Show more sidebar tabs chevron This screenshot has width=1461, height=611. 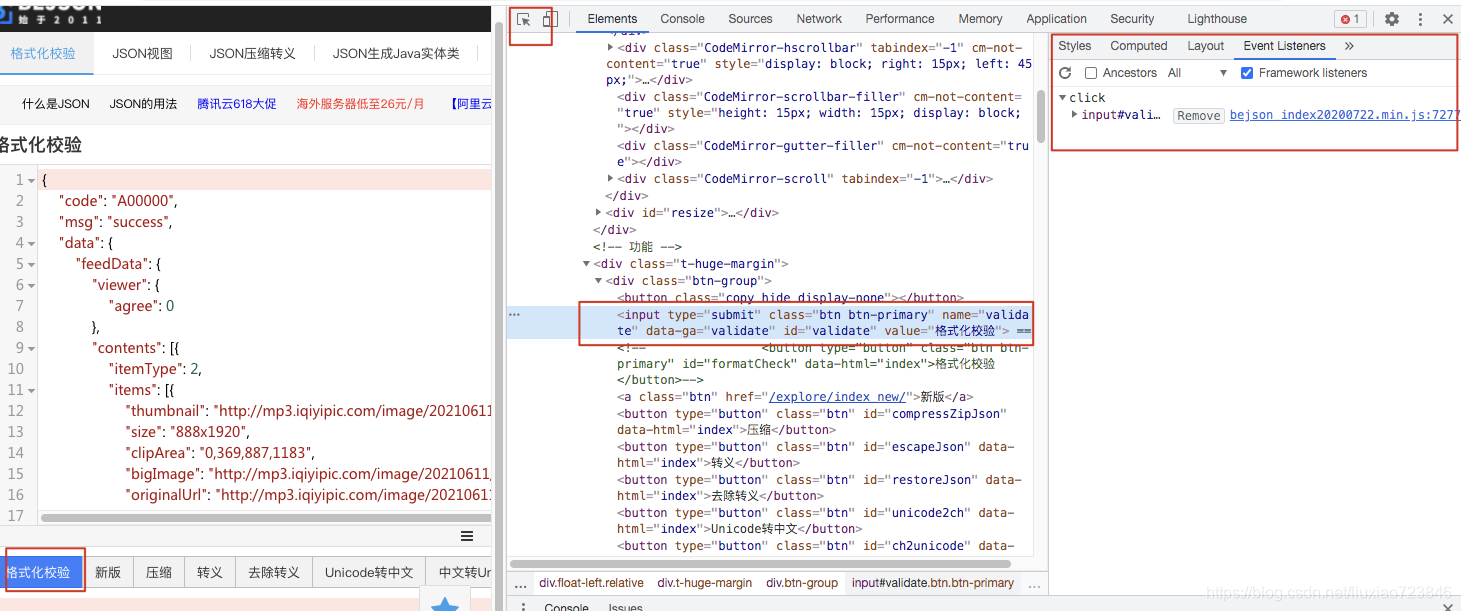tap(1349, 46)
